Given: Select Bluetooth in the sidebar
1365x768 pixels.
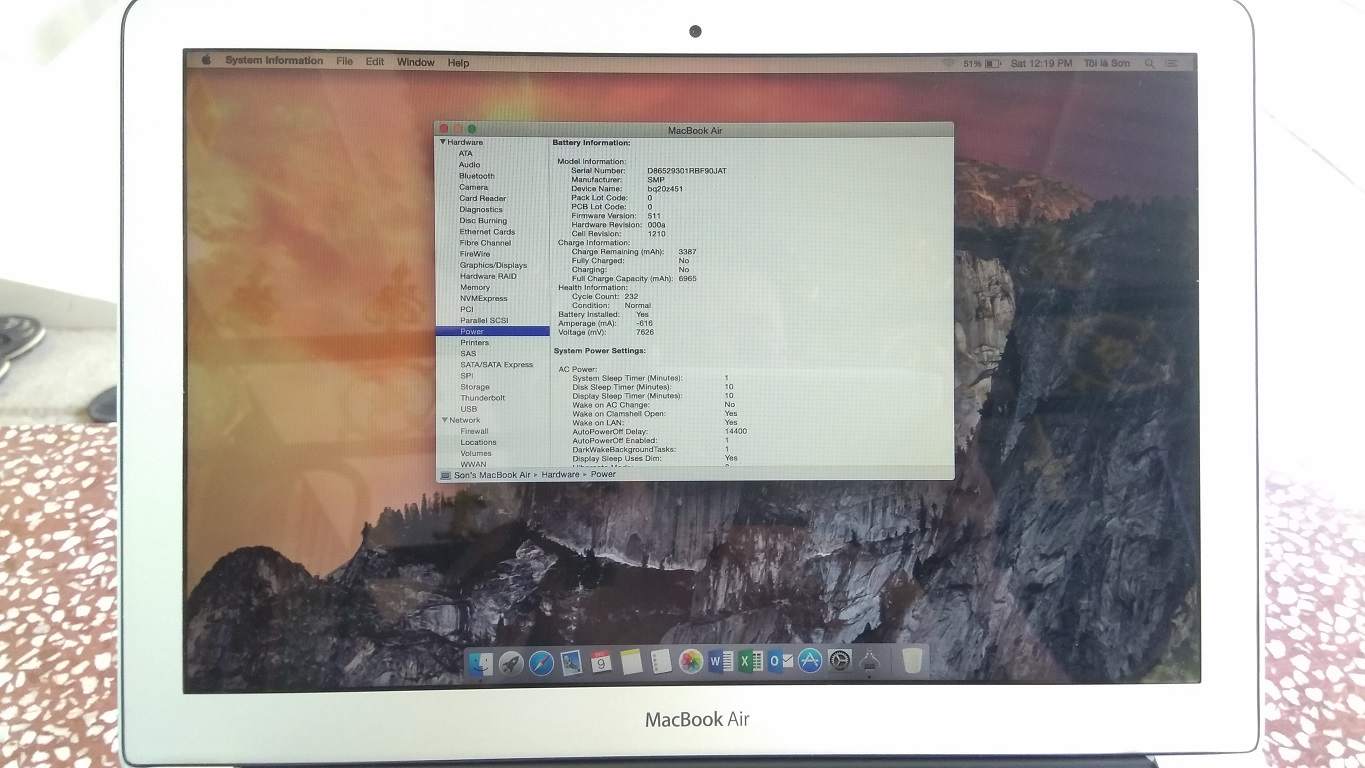Looking at the screenshot, I should coord(477,176).
